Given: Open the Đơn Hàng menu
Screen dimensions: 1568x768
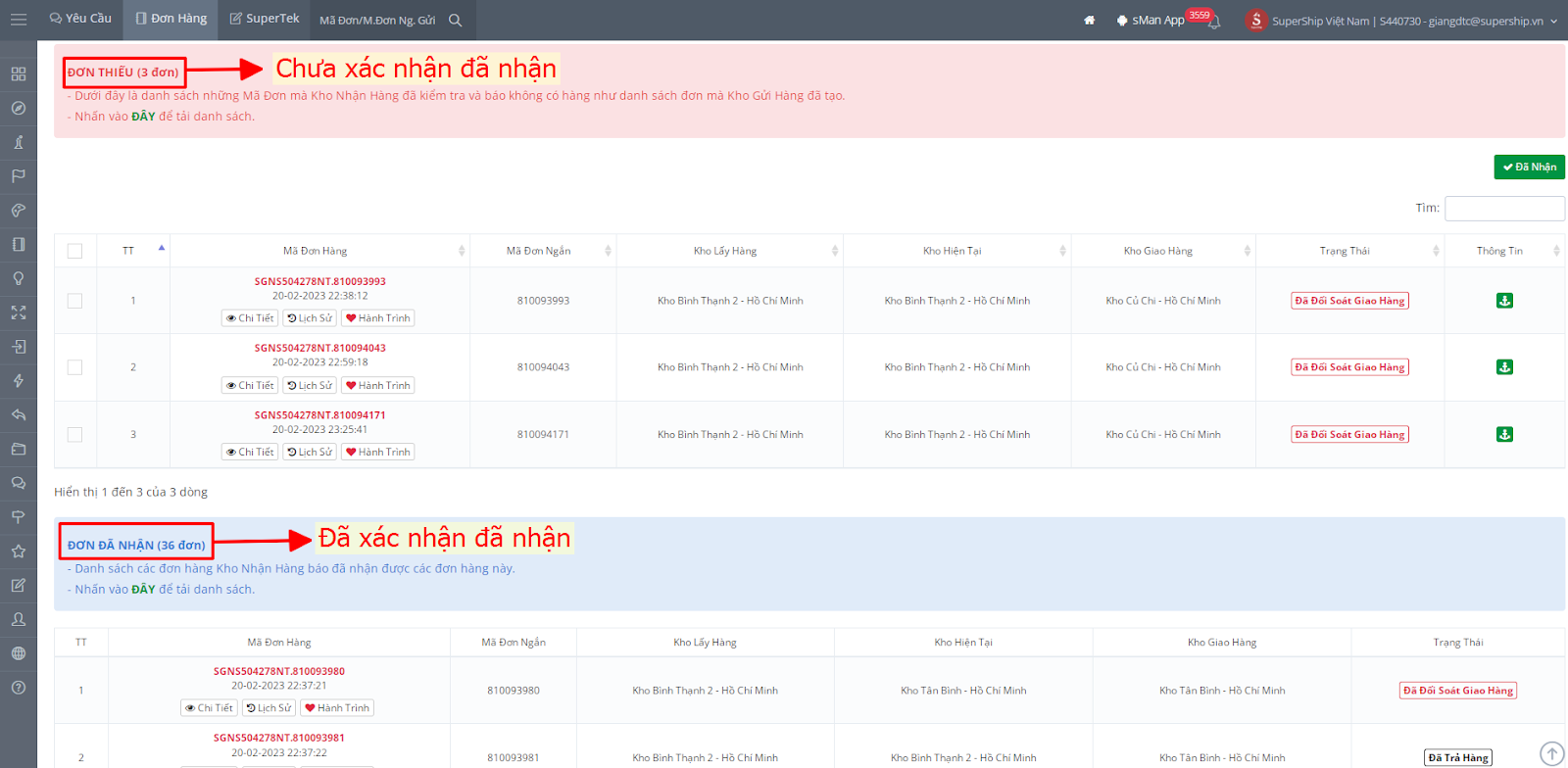Looking at the screenshot, I should 171,19.
